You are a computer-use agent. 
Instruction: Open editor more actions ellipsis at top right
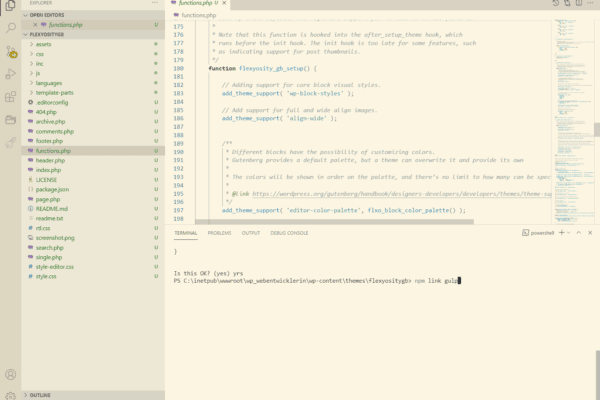(x=590, y=3)
